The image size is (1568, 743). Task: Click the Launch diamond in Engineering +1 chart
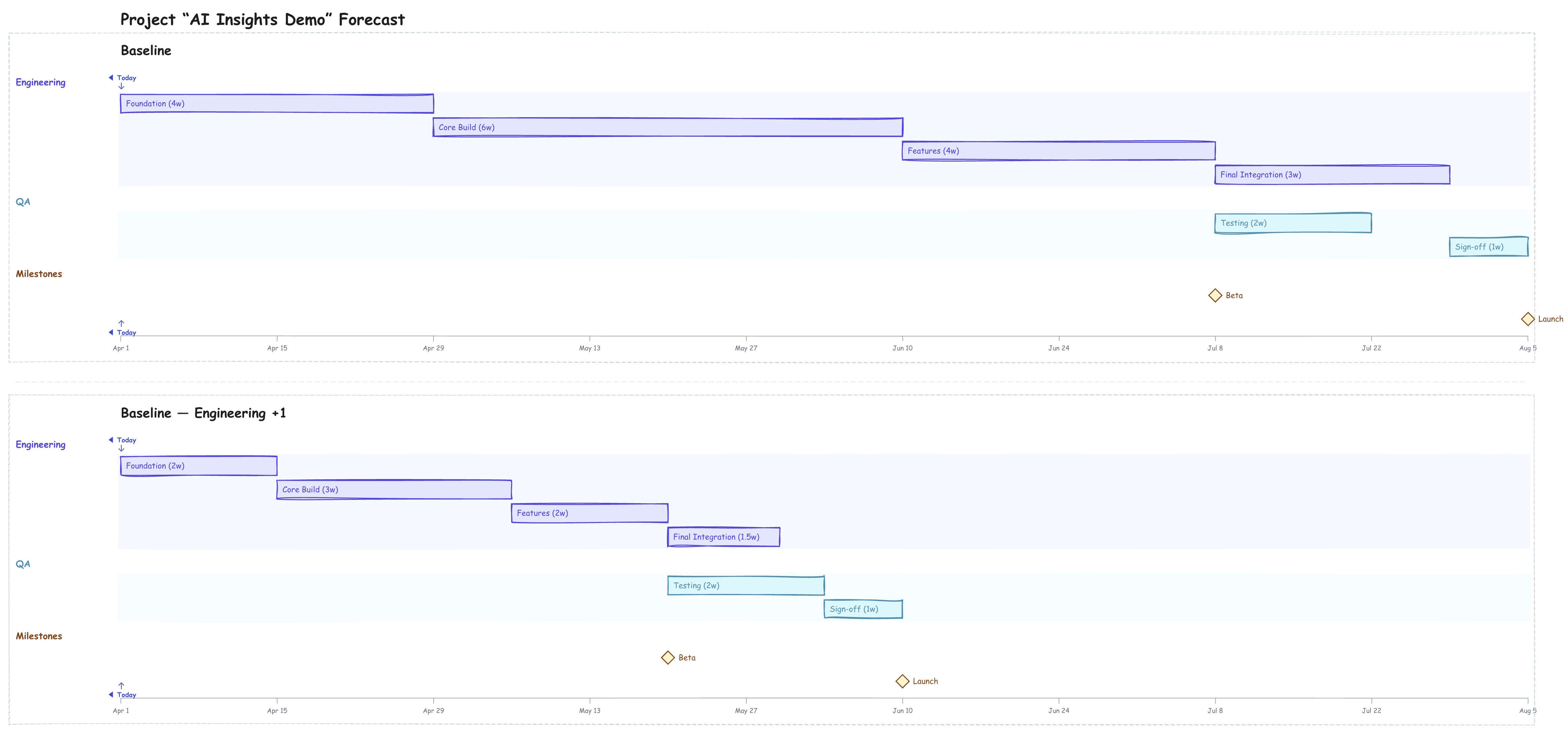pos(902,681)
